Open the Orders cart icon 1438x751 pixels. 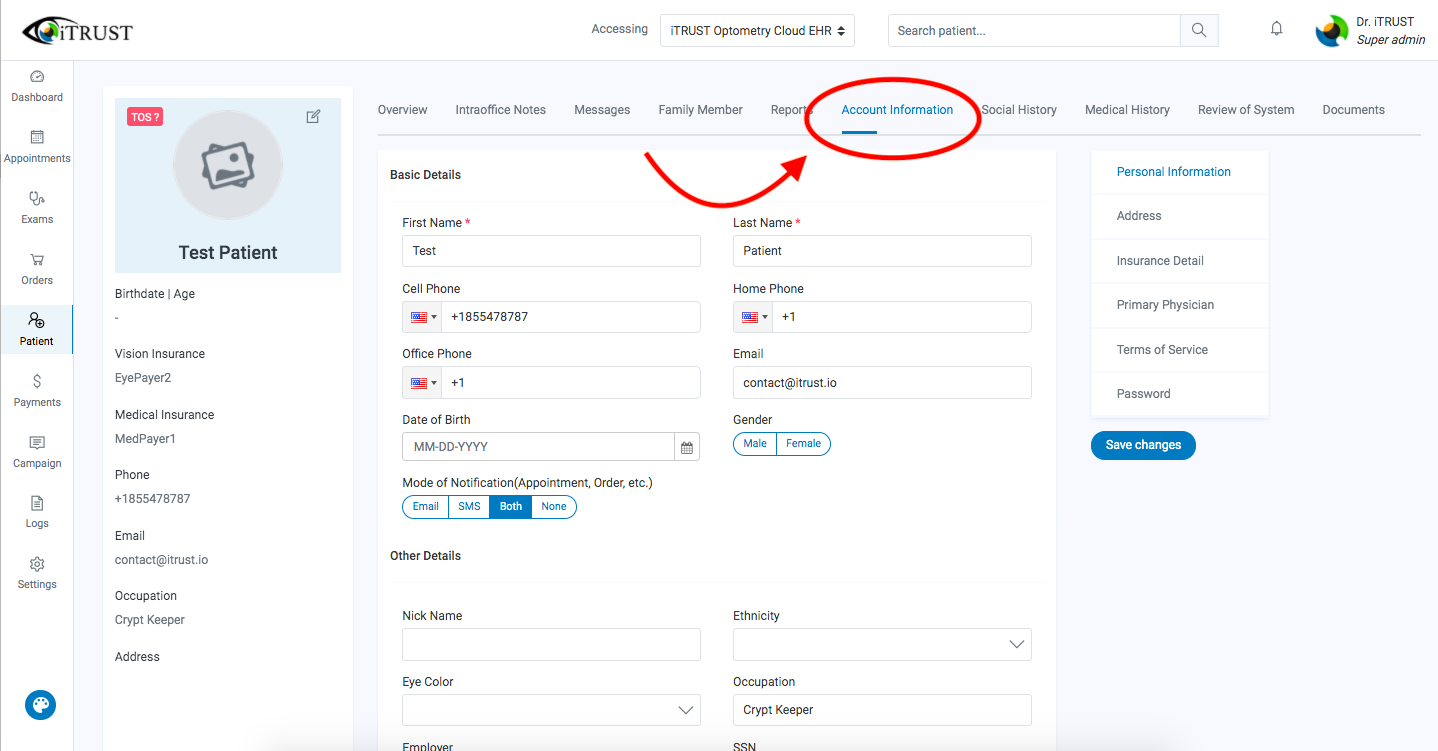pos(37,259)
